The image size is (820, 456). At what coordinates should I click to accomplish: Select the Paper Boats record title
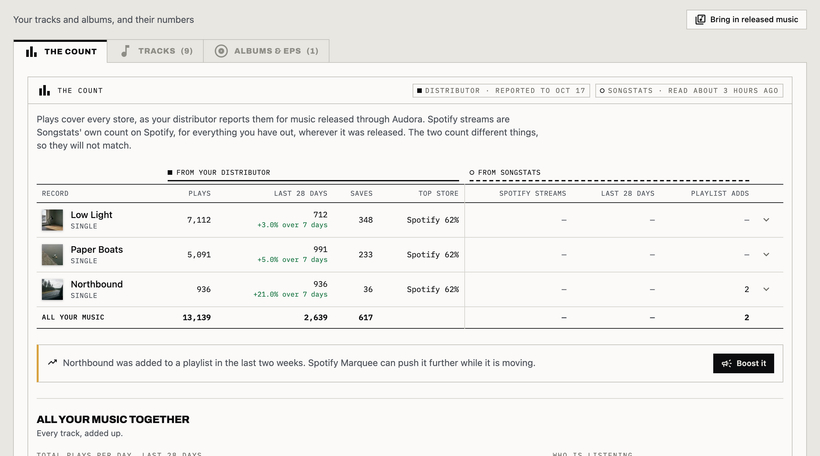pos(97,249)
